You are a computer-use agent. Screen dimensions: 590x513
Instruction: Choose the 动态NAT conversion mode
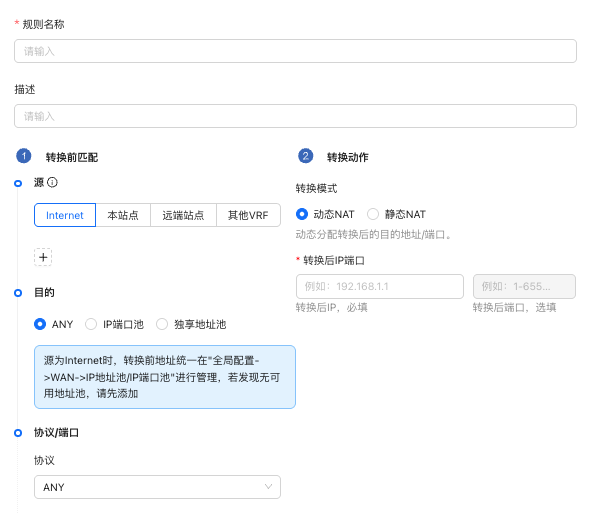point(302,214)
